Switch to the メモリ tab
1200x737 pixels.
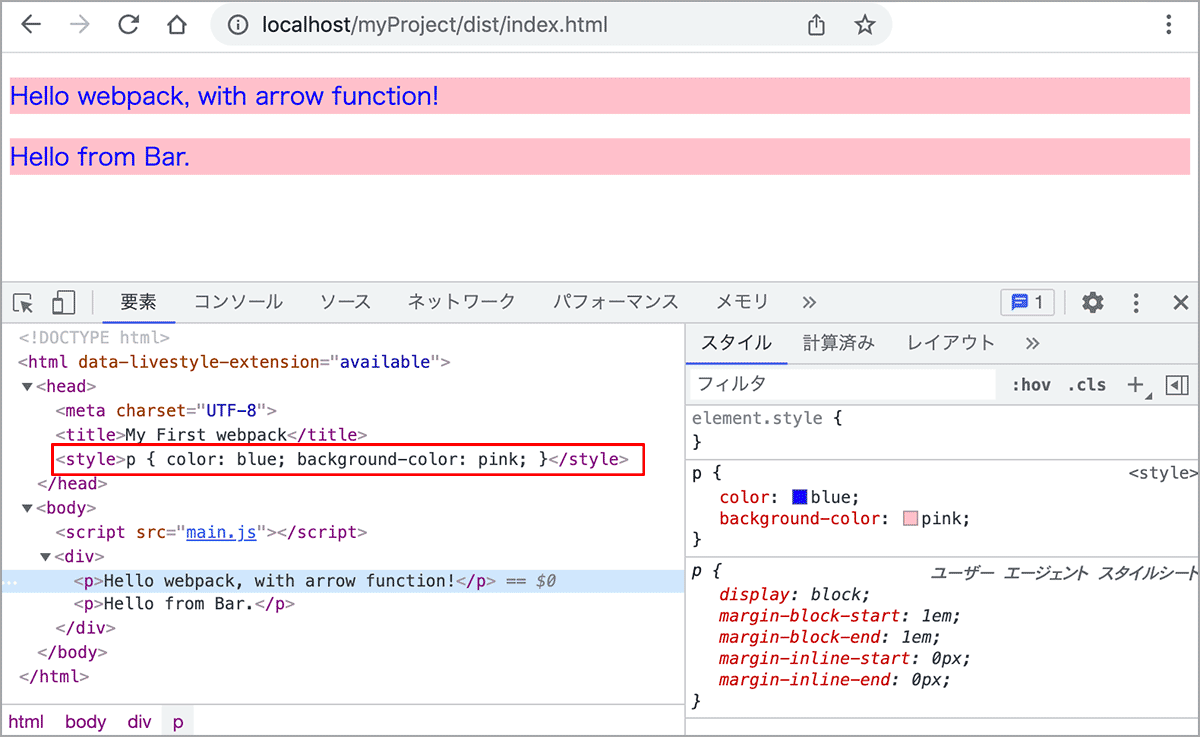742,302
